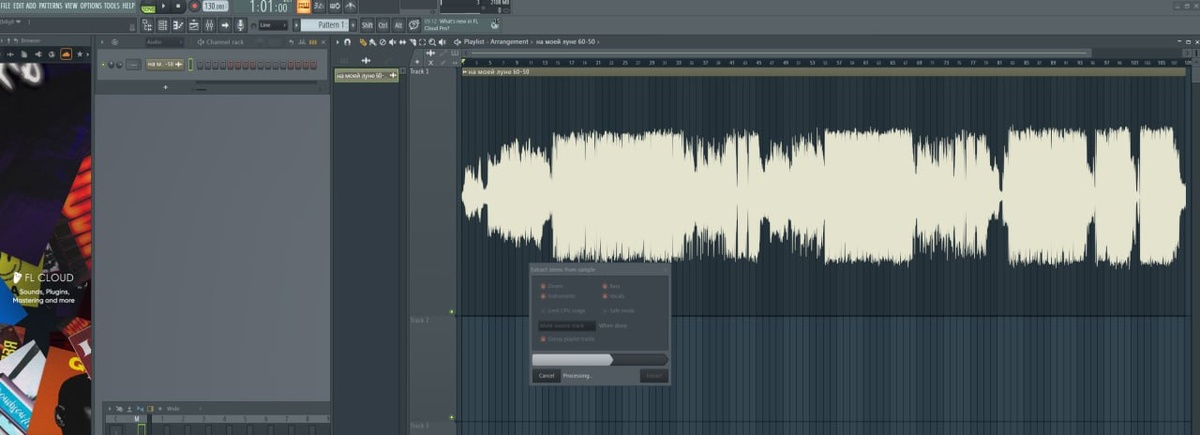
Task: Open the What's new in FL Cloud hint
Action: 461,24
